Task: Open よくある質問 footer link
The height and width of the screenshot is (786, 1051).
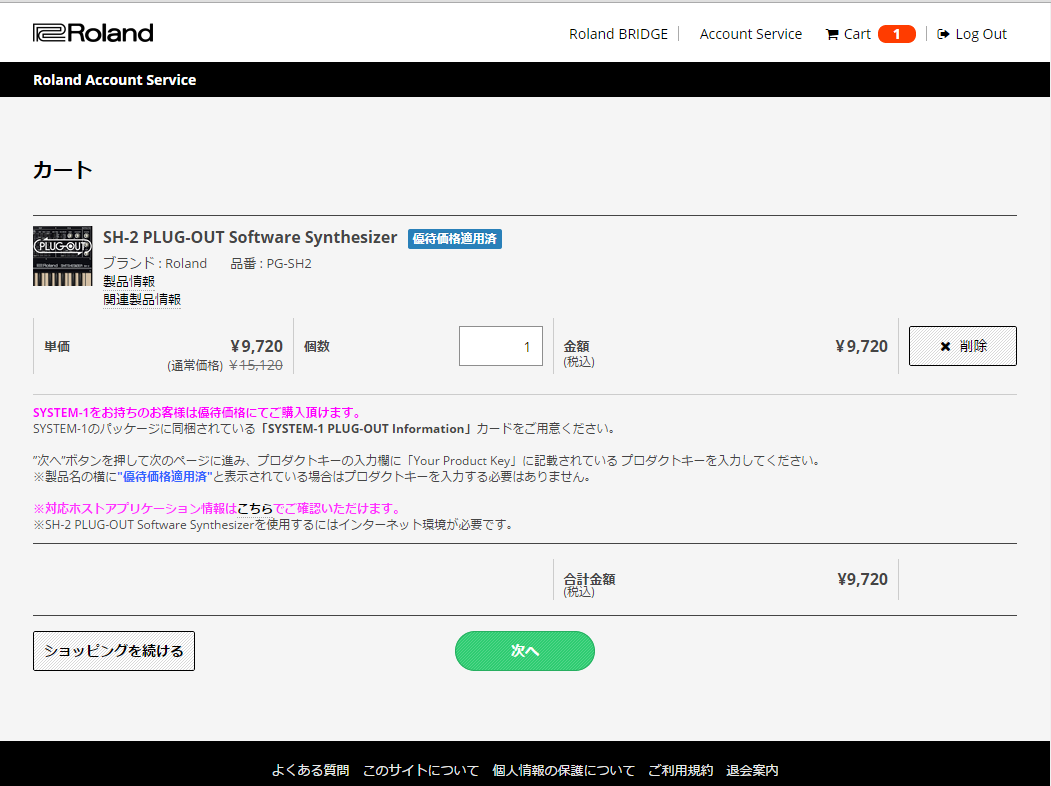Action: tap(310, 771)
